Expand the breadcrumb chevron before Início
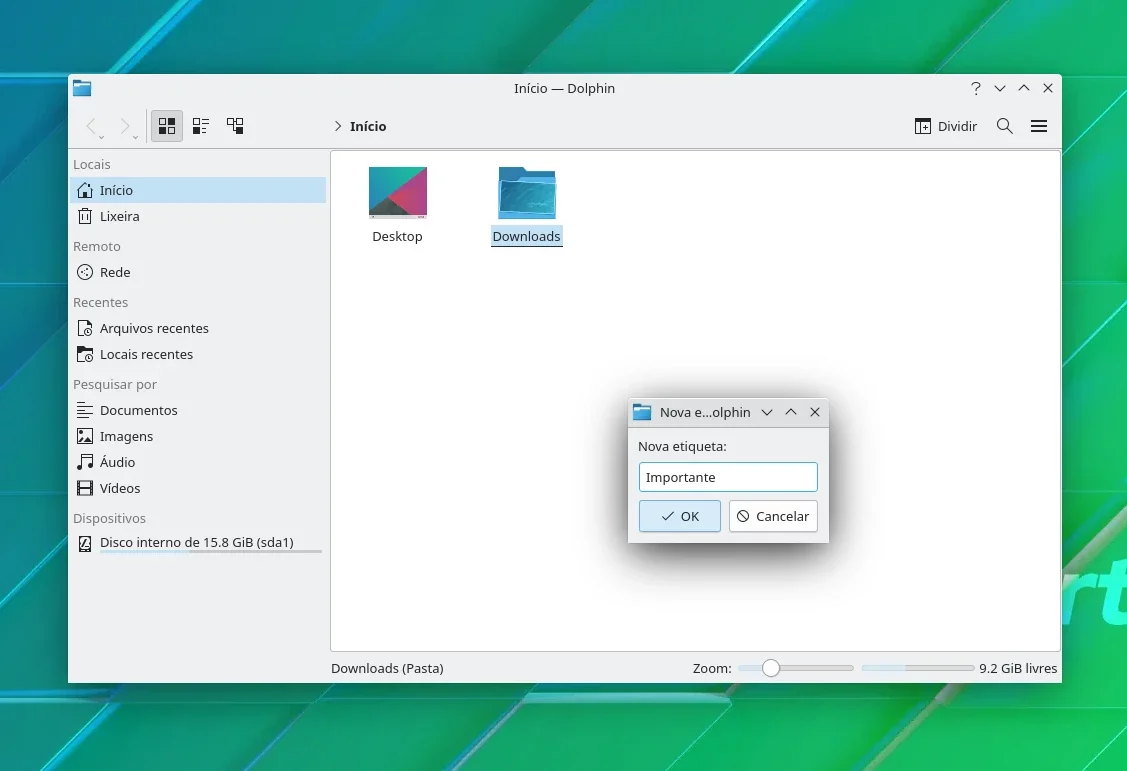This screenshot has width=1127, height=771. click(x=338, y=126)
